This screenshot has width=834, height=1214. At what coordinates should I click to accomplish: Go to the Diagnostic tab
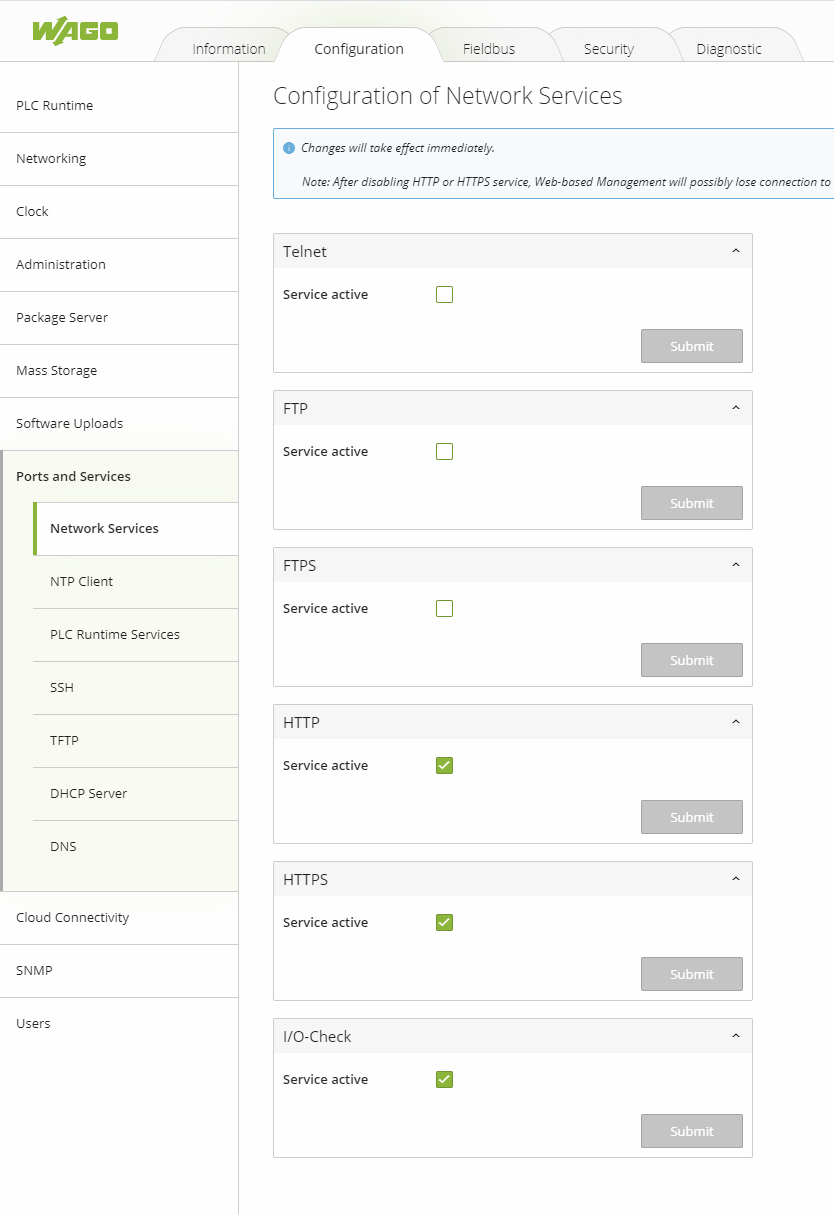729,49
